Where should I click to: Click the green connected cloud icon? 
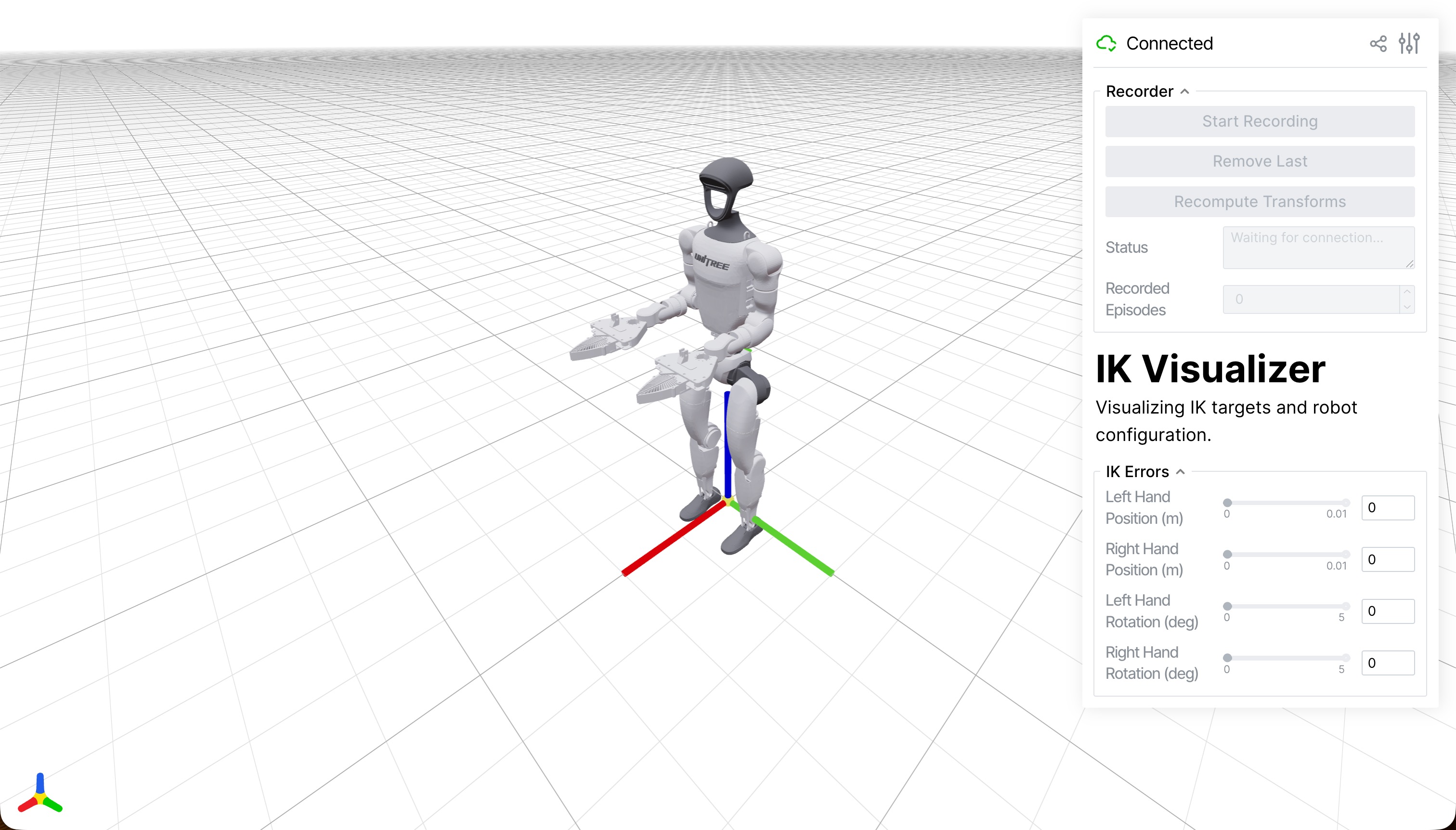(x=1106, y=44)
